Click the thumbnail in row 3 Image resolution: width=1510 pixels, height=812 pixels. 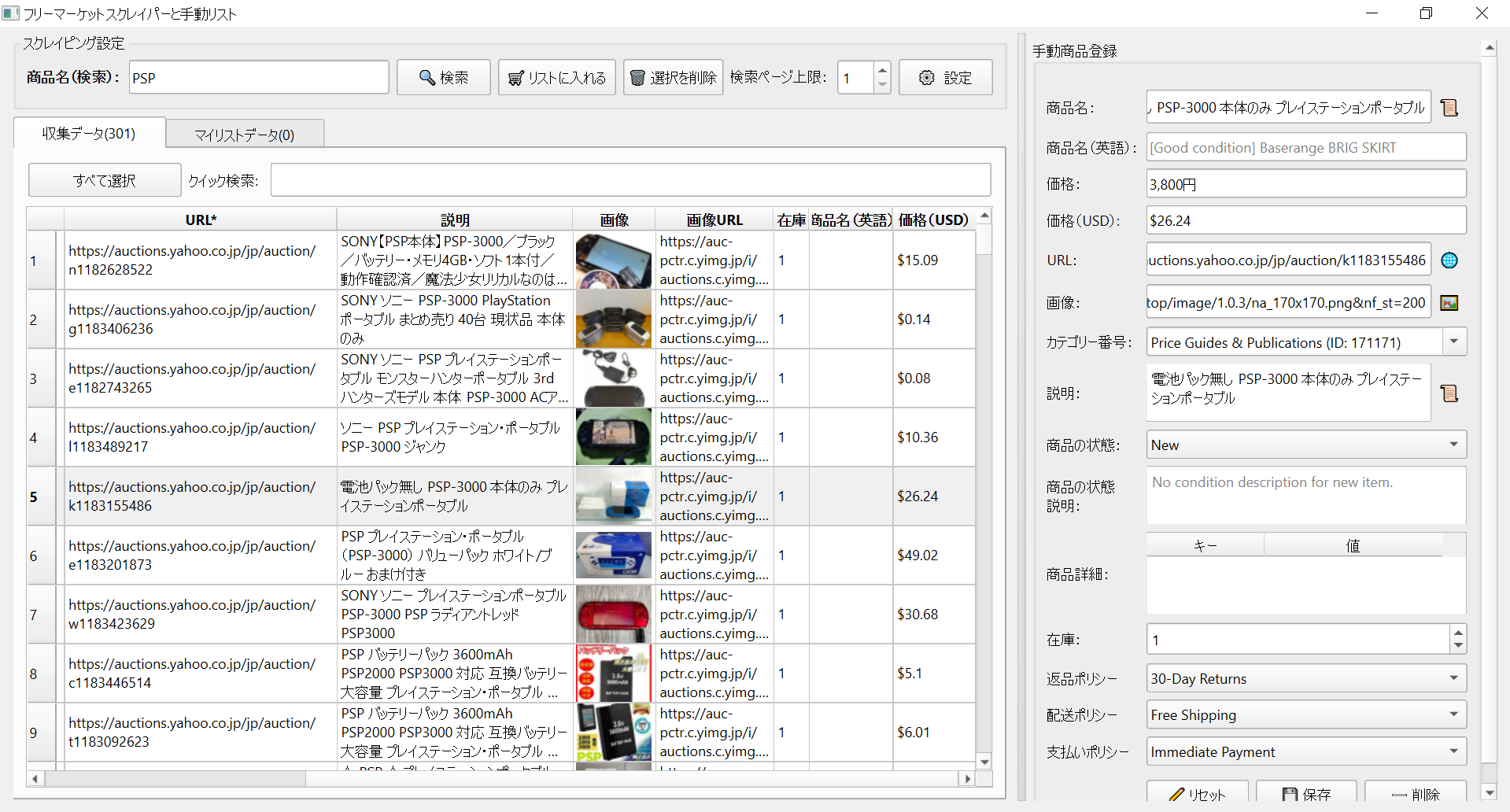pos(614,378)
